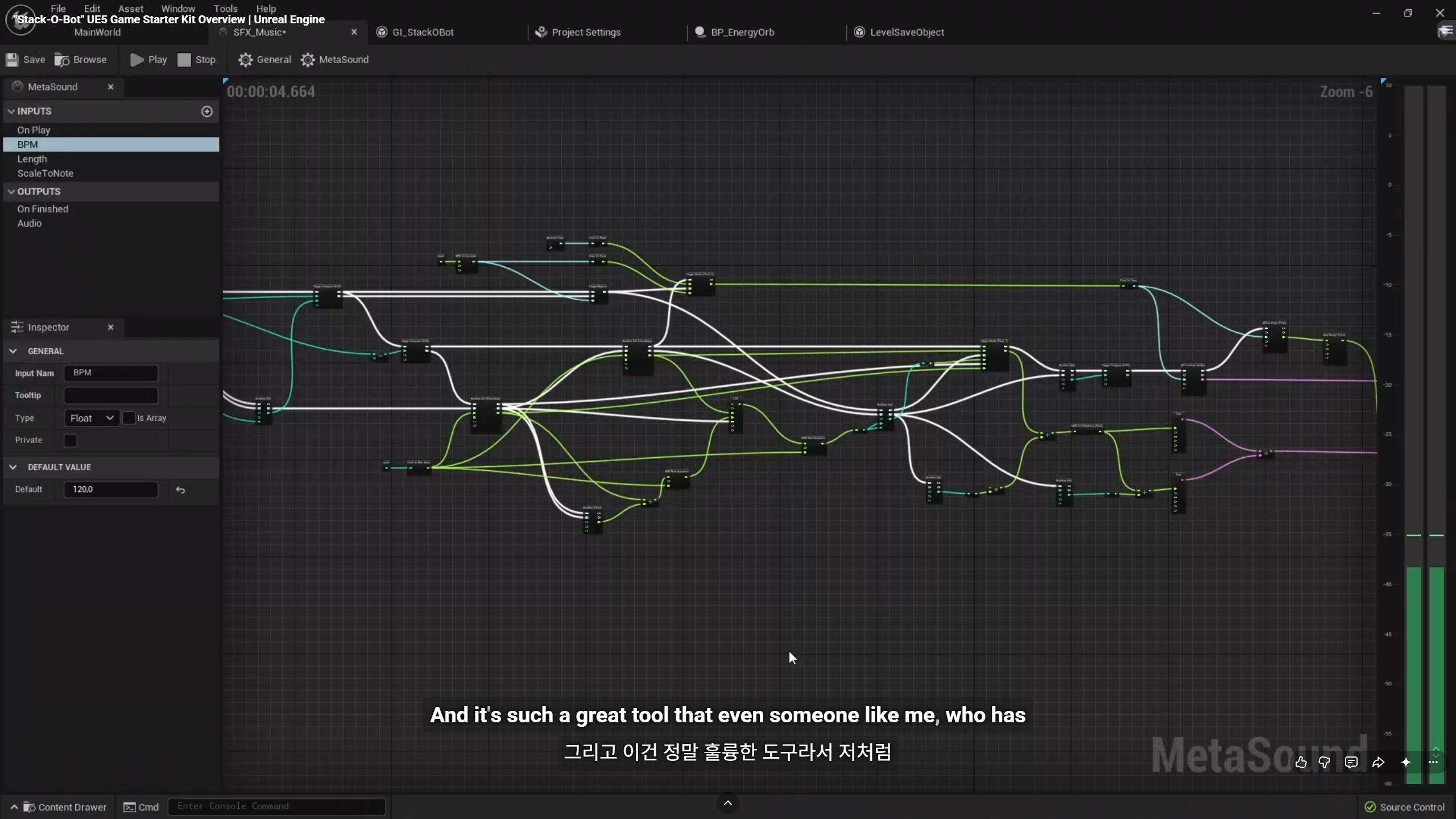Click the thumbs up like icon
Viewport: 1456px width, 819px height.
[x=1301, y=762]
